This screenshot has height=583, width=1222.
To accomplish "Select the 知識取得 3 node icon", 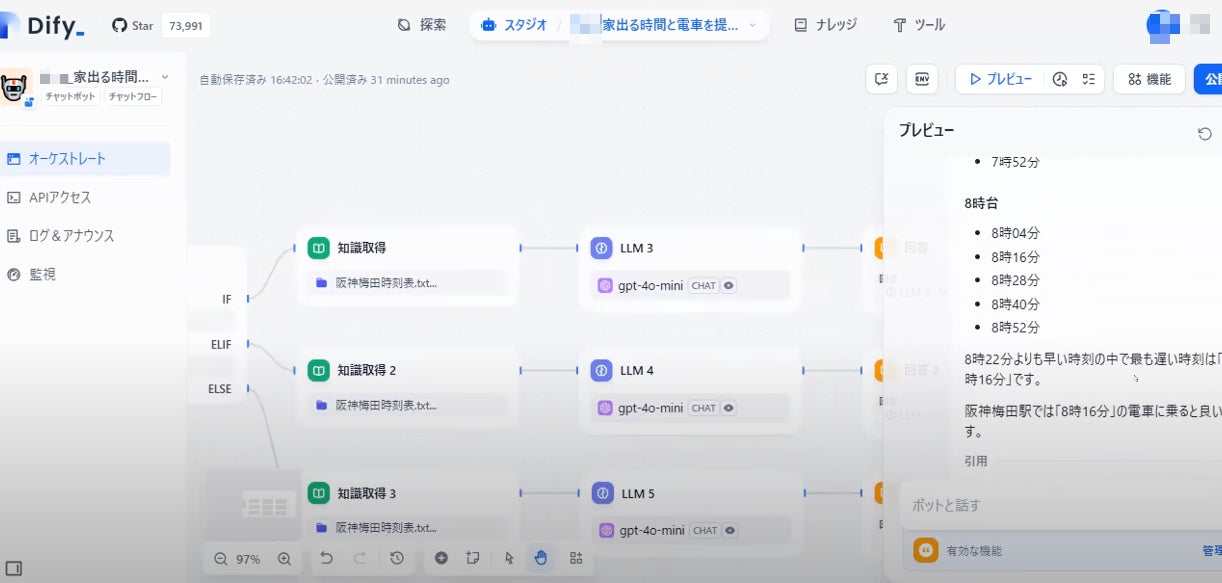I will click(319, 493).
